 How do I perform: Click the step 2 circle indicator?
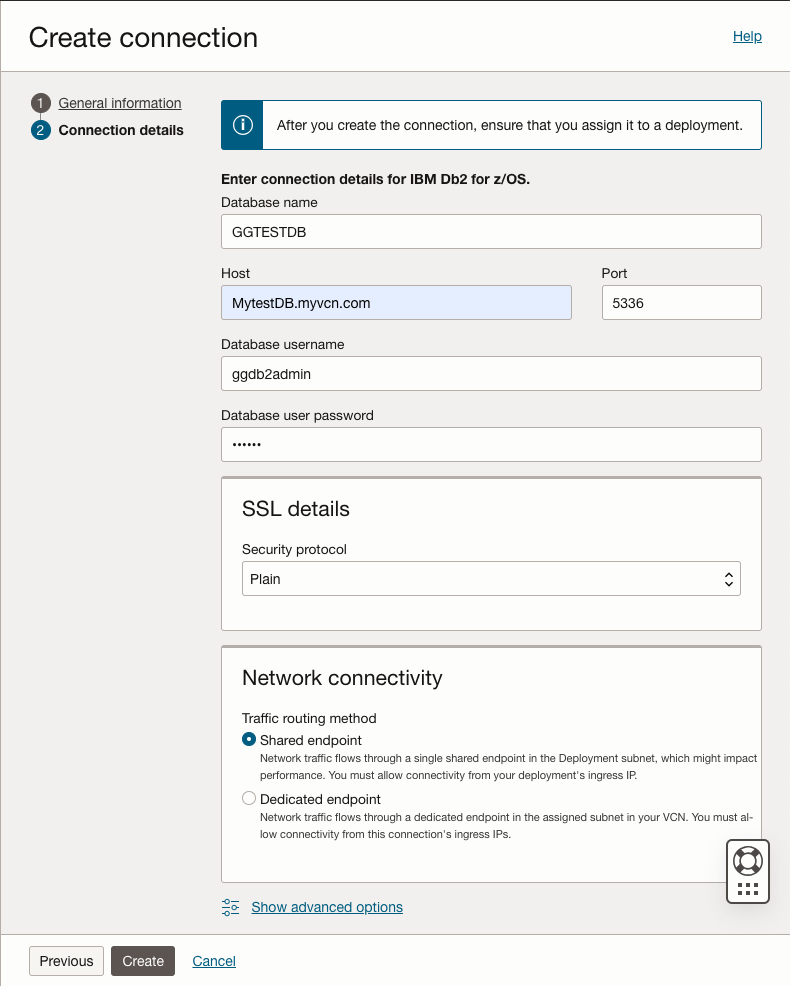40,130
